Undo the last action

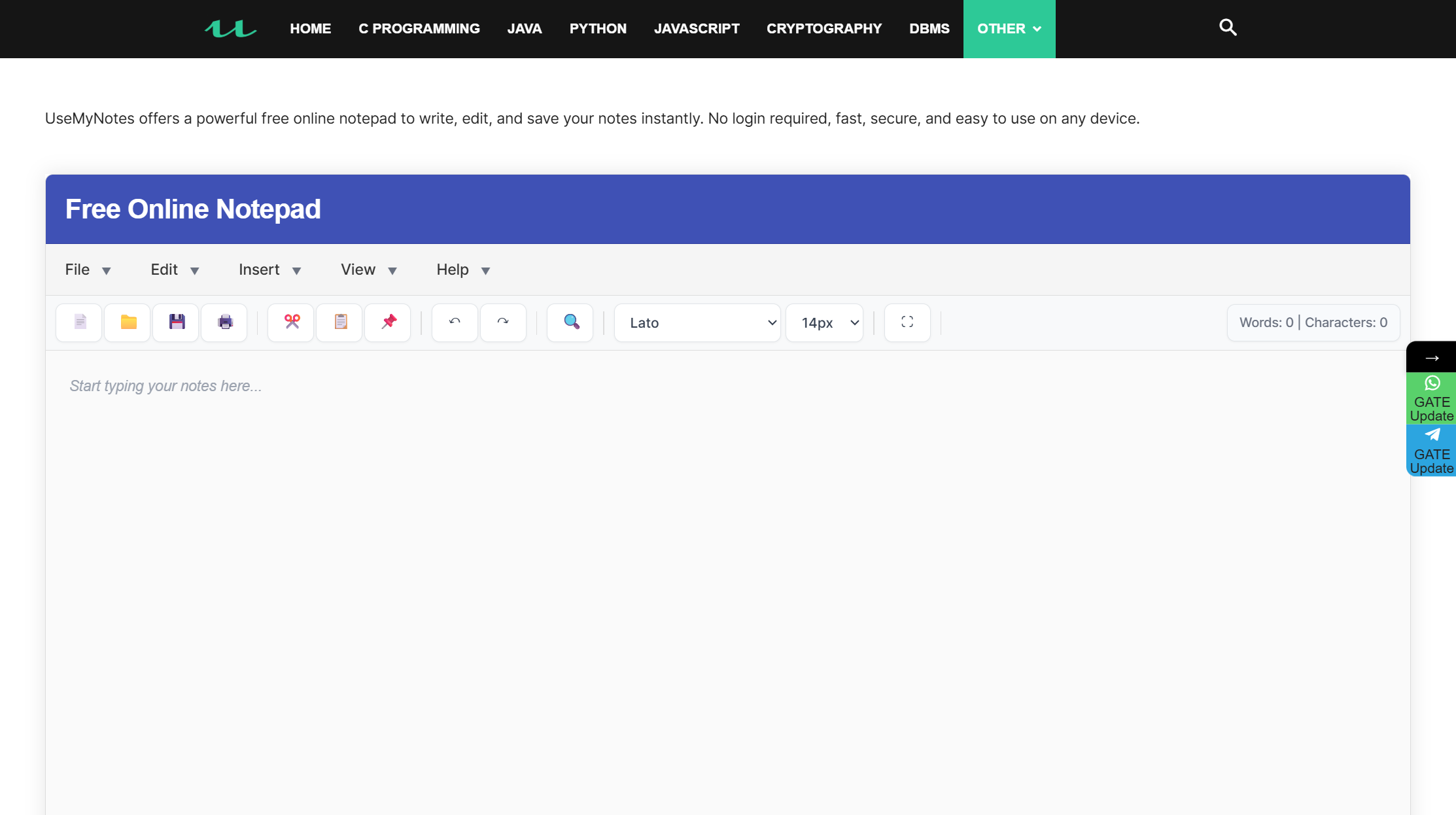[x=455, y=322]
